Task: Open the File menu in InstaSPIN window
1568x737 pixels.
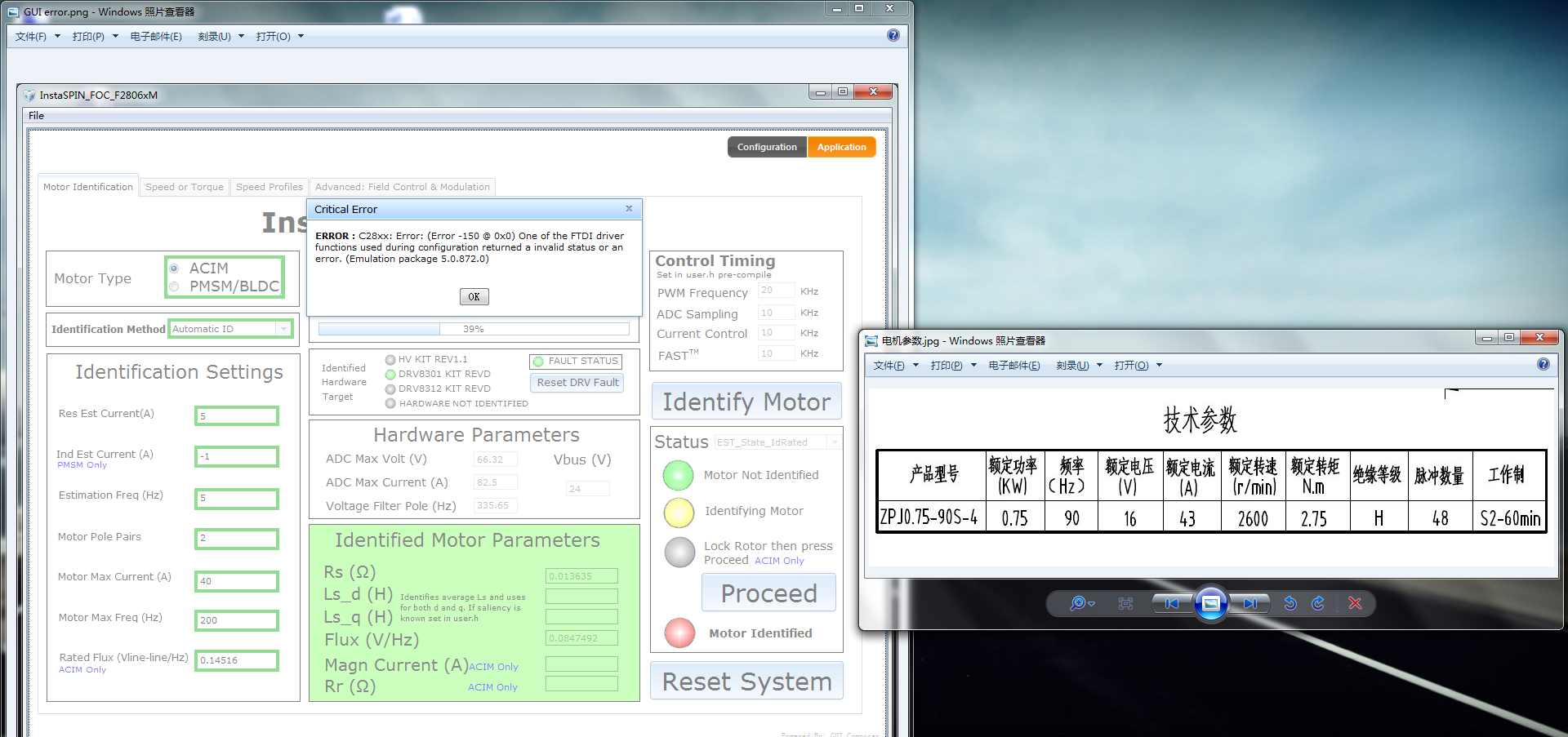Action: 36,116
